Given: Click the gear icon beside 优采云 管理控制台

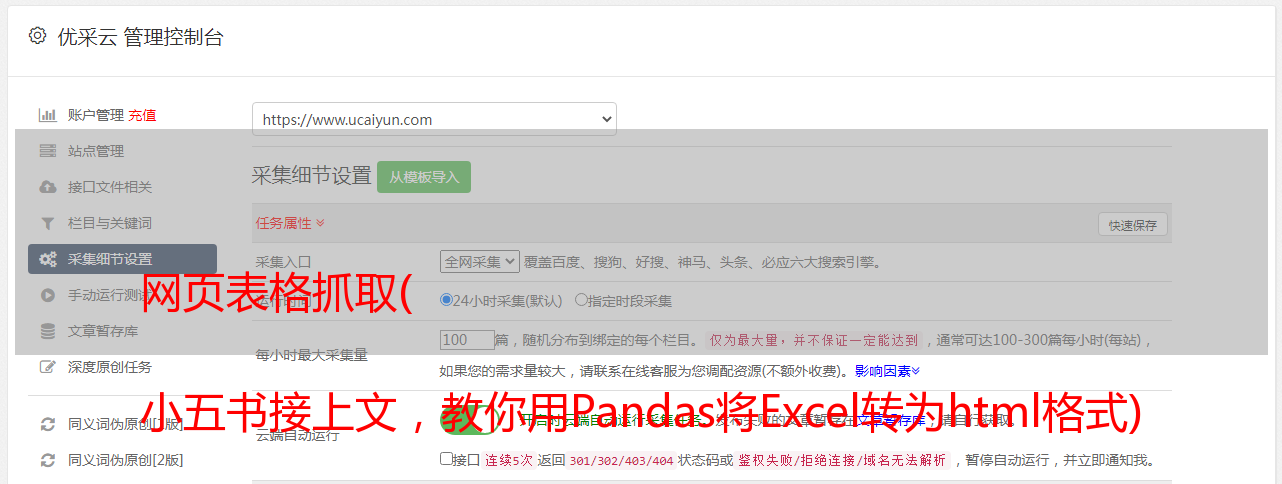Looking at the screenshot, I should coord(37,36).
